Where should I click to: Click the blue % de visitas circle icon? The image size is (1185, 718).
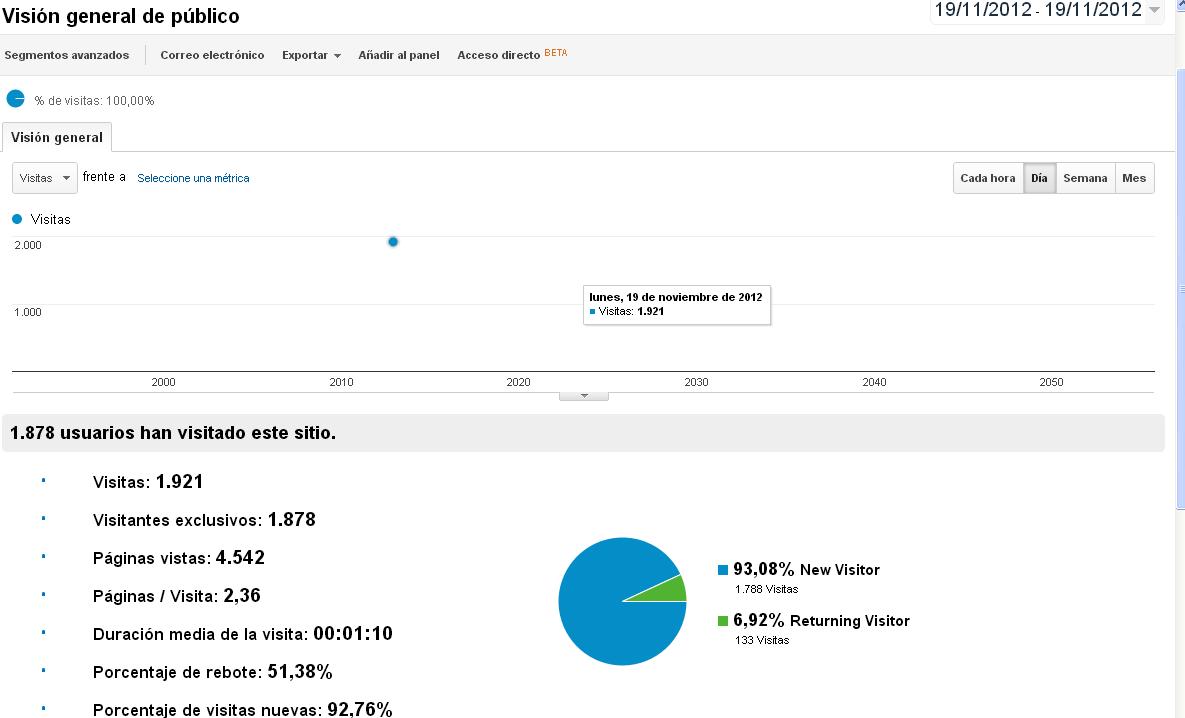(x=15, y=99)
